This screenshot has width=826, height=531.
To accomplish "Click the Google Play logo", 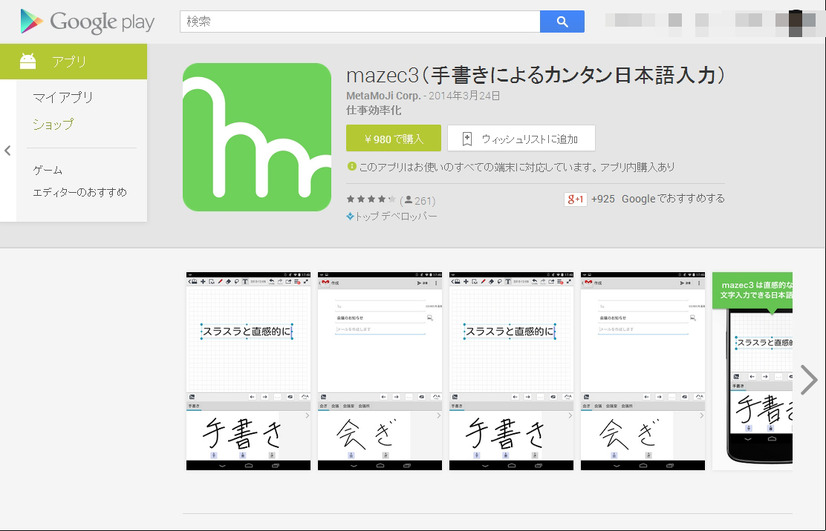I will (x=87, y=22).
